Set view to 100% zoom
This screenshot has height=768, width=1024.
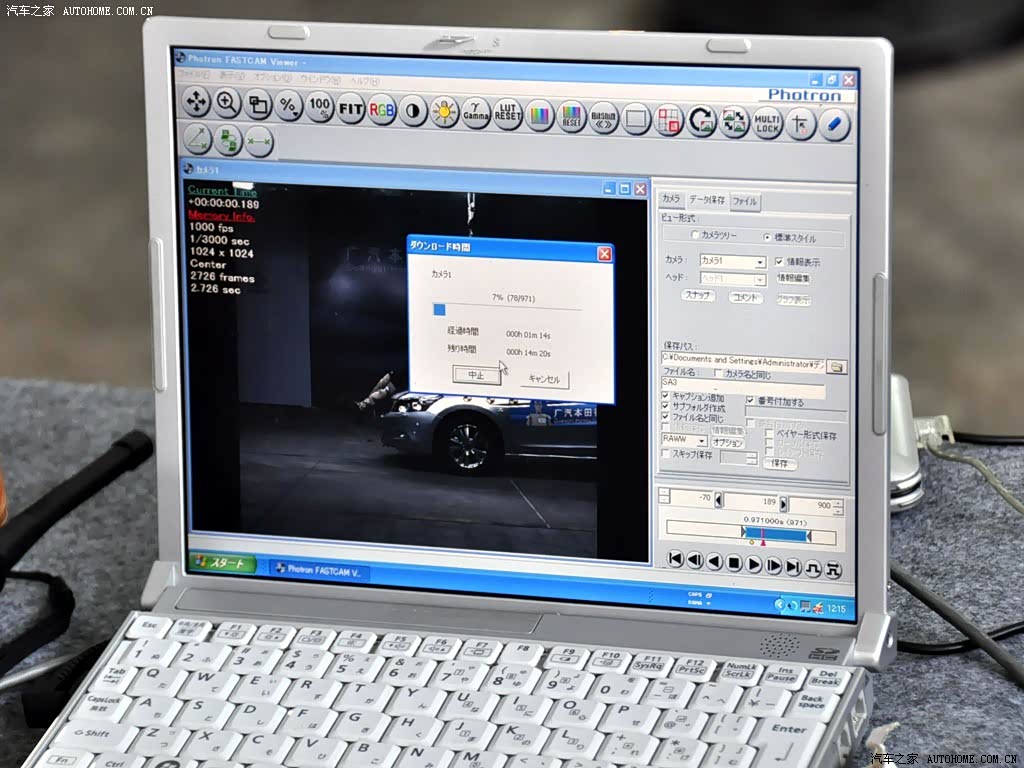pos(319,107)
